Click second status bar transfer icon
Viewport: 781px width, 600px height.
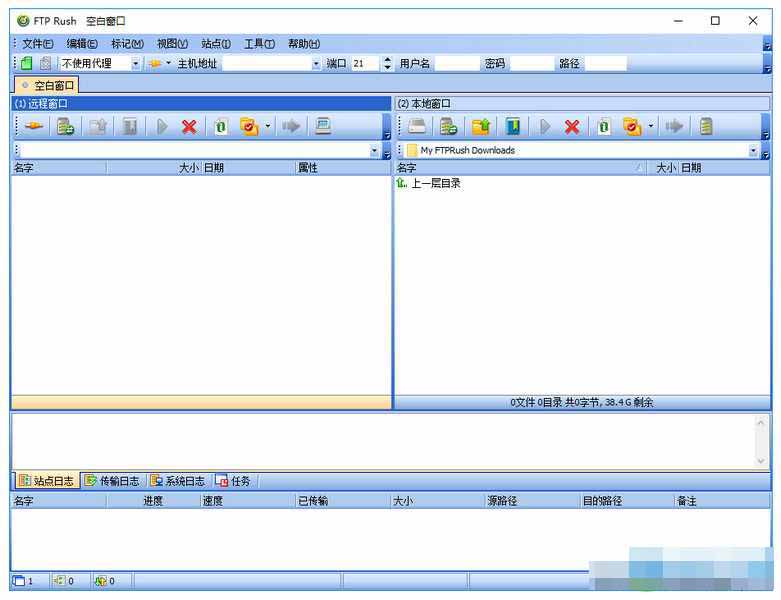(59, 581)
